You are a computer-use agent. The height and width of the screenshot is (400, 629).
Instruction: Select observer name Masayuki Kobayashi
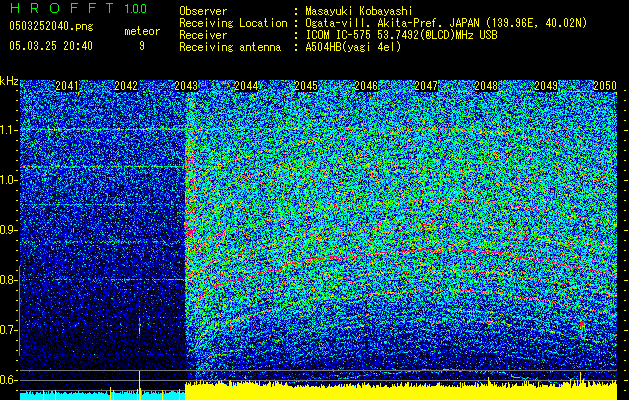click(359, 11)
